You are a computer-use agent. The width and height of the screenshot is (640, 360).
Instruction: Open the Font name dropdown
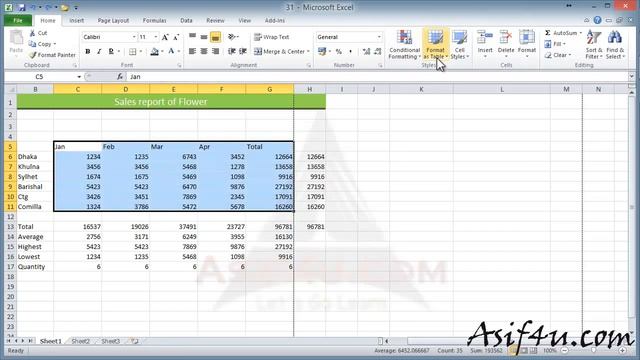point(134,37)
